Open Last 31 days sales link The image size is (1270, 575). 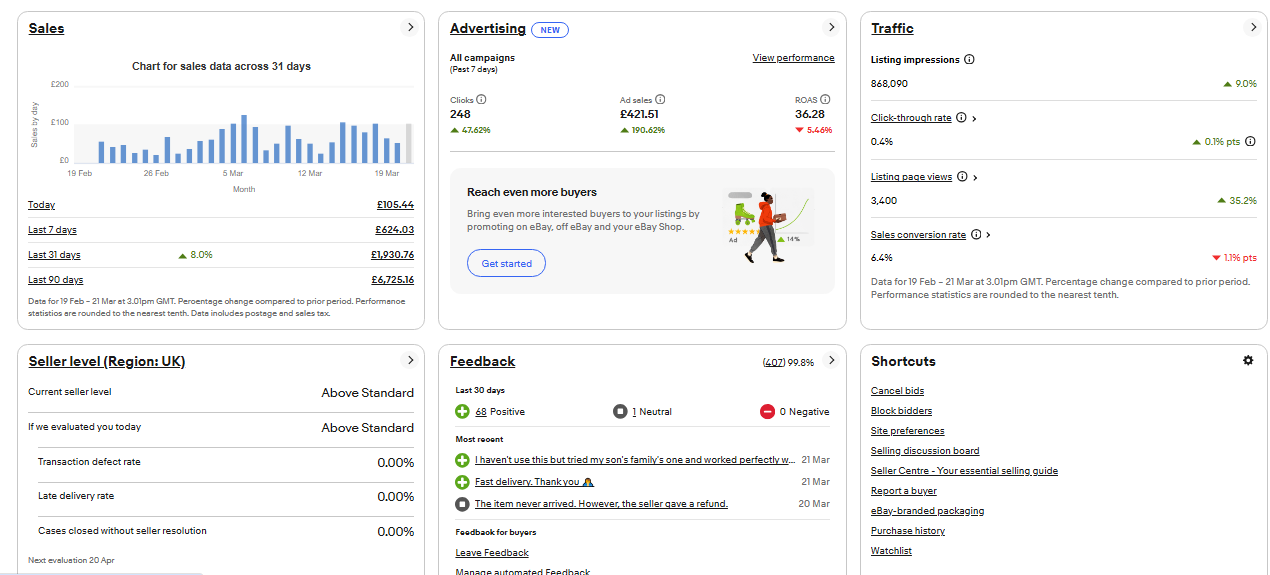pyautogui.click(x=54, y=255)
